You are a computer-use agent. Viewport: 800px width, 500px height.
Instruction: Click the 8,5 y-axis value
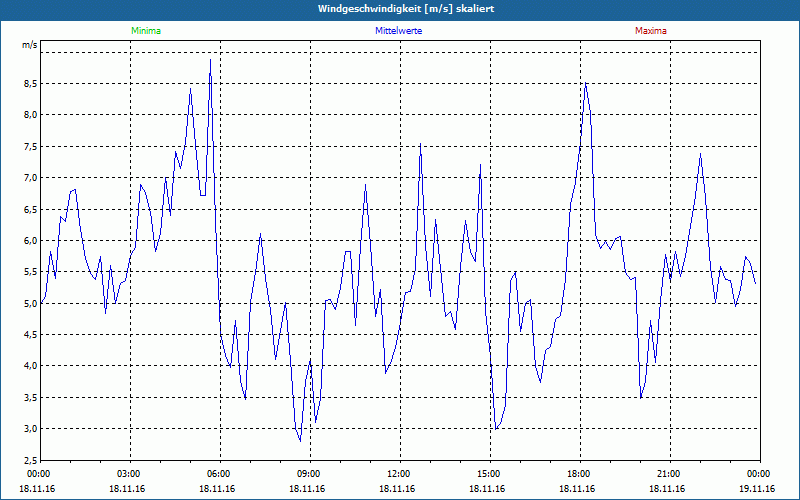click(31, 84)
